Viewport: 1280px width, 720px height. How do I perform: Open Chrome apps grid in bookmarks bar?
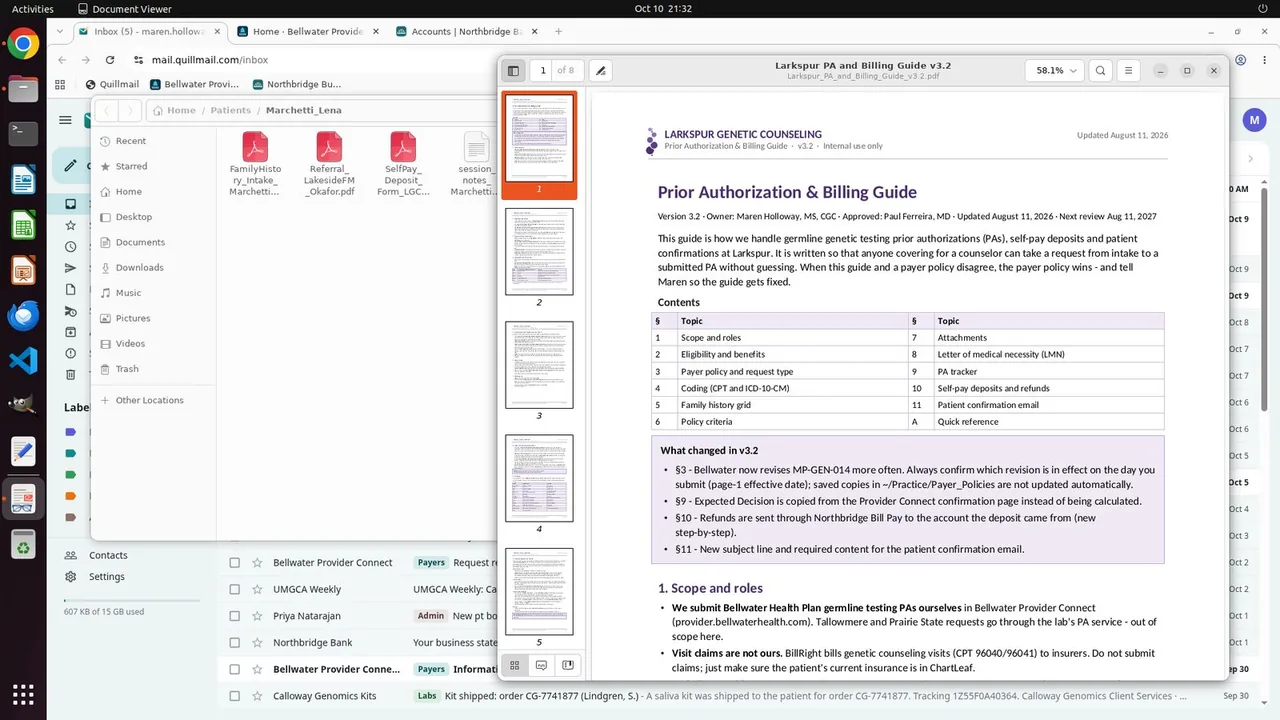[61, 85]
